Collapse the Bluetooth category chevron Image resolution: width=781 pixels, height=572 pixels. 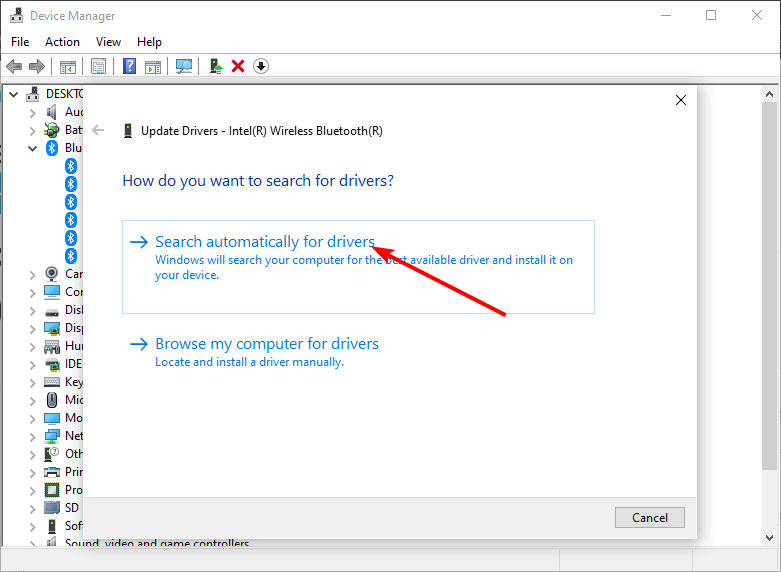point(33,148)
